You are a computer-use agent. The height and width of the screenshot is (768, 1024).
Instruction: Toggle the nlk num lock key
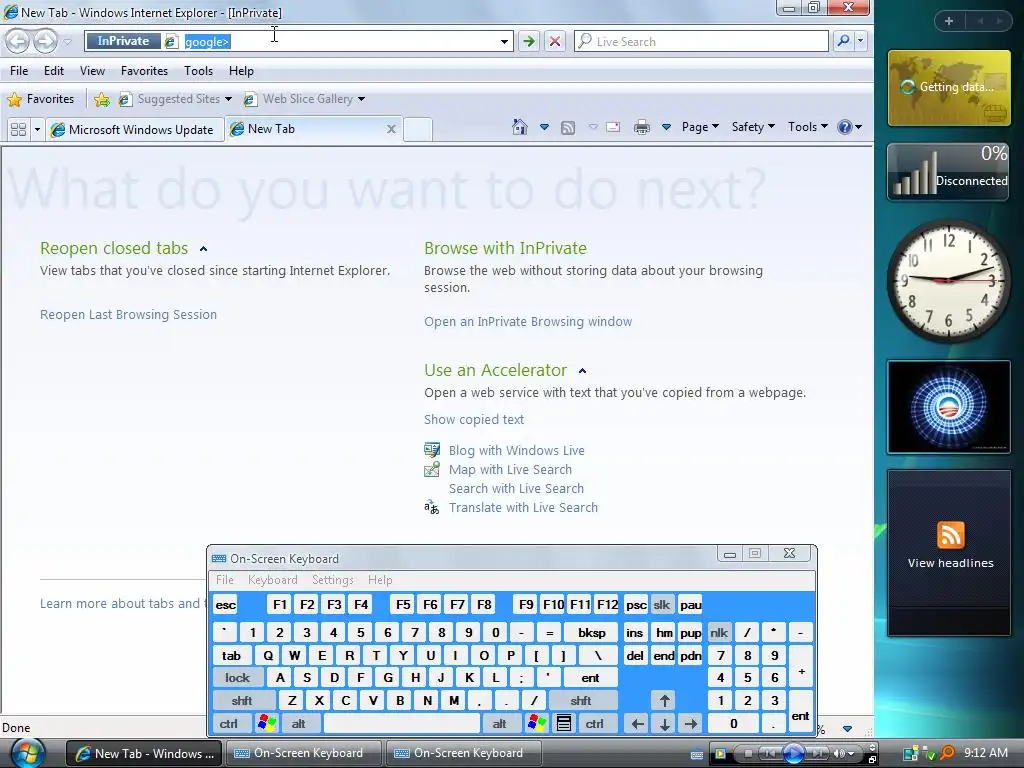tap(719, 633)
